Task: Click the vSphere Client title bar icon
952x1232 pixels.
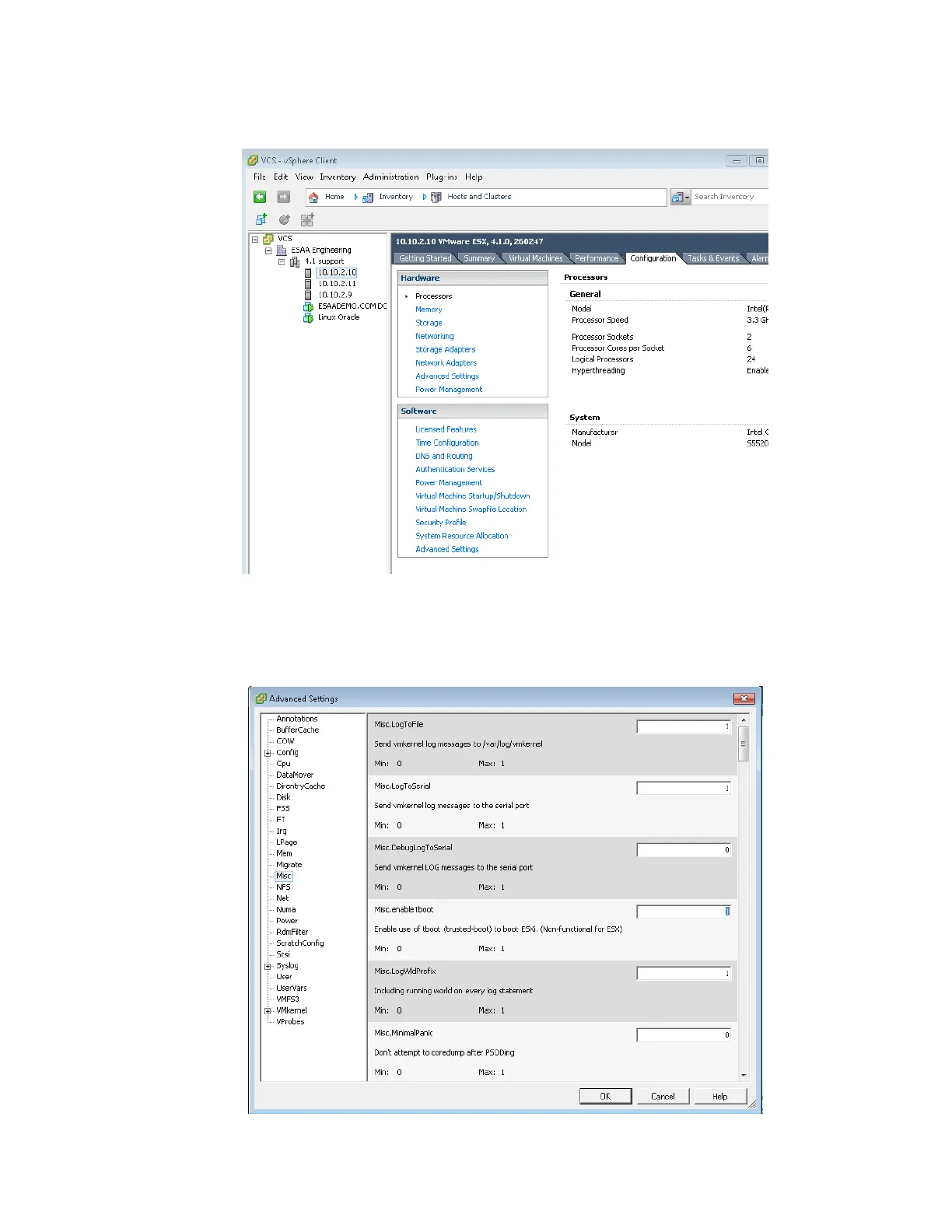Action: (253, 160)
